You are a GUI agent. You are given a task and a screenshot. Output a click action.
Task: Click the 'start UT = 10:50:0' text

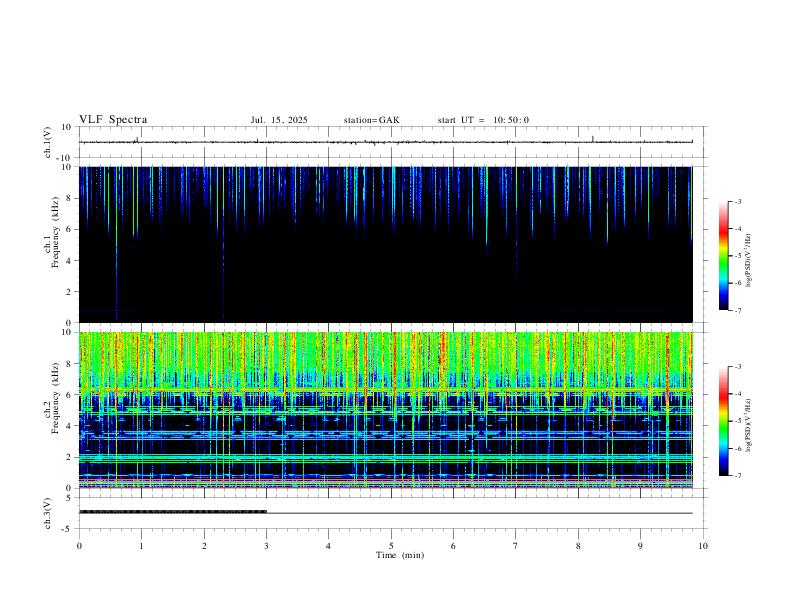point(483,120)
